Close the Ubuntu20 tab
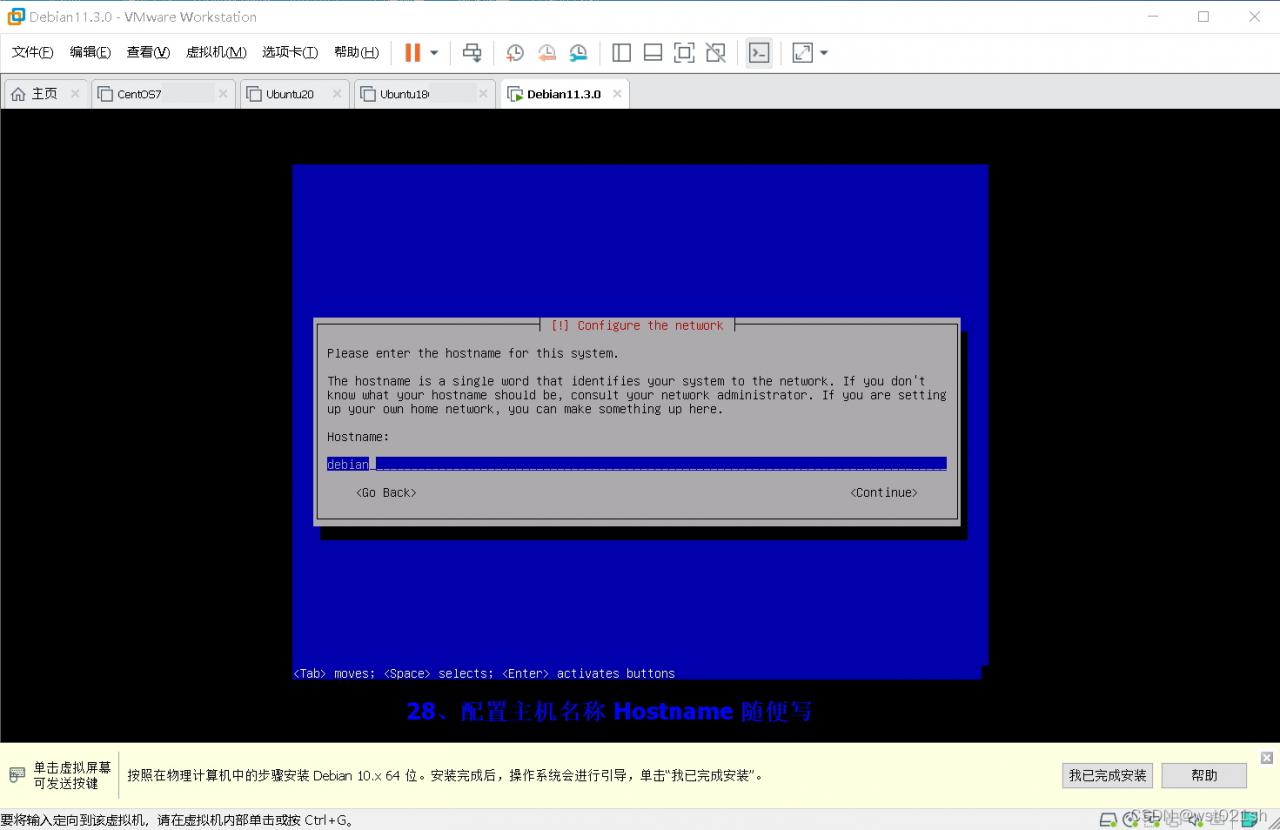 [x=337, y=94]
